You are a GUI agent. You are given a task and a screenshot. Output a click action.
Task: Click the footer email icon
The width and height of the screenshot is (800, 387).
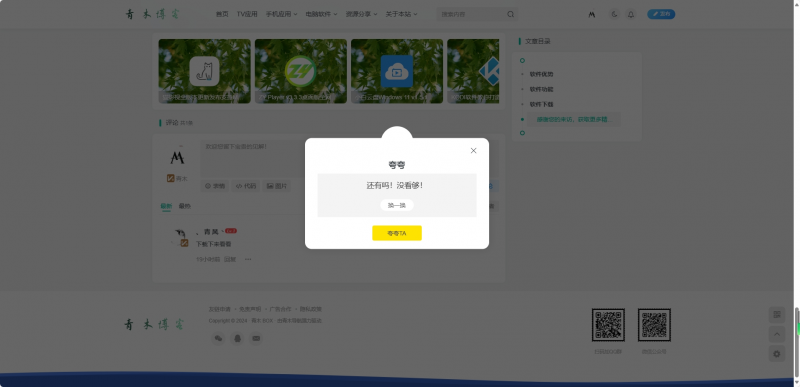pos(256,338)
